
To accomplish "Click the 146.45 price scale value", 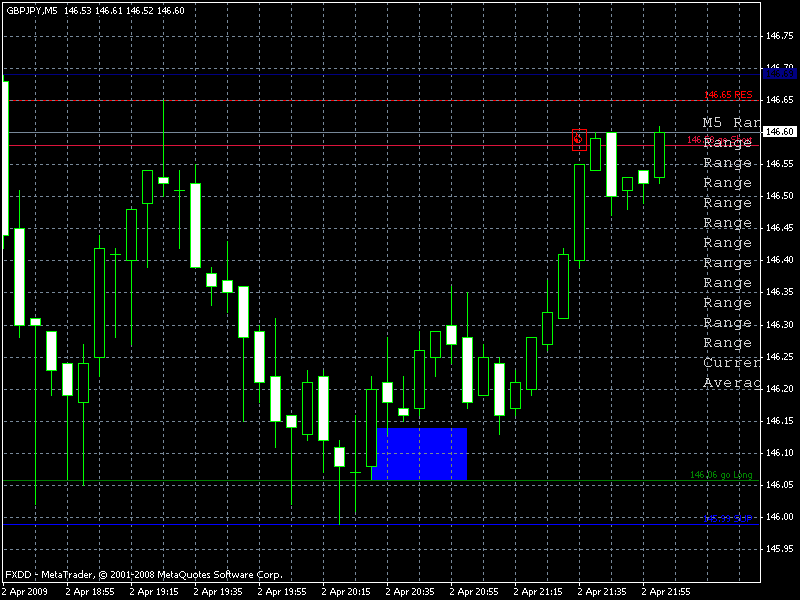I will tap(780, 228).
